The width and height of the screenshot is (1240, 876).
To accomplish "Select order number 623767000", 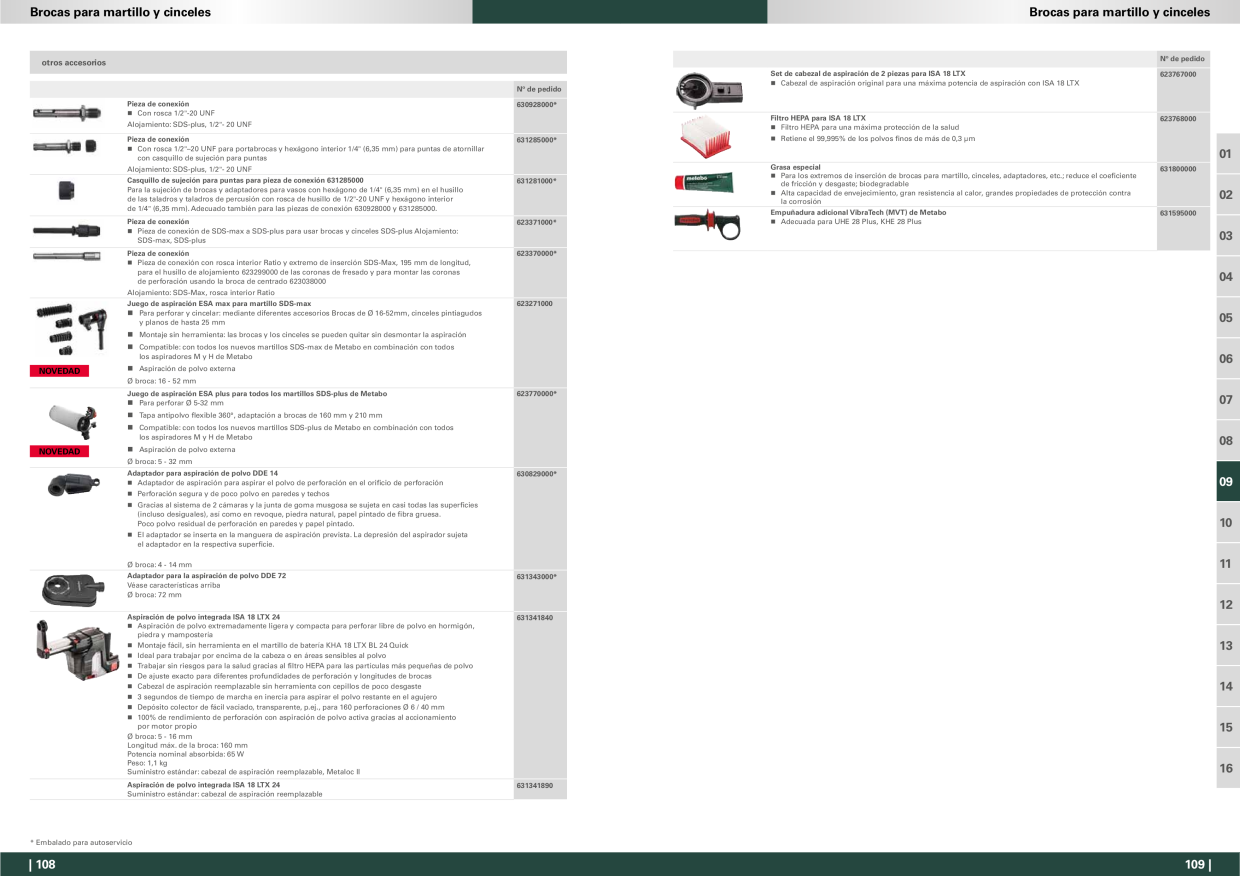I will coord(1178,74).
